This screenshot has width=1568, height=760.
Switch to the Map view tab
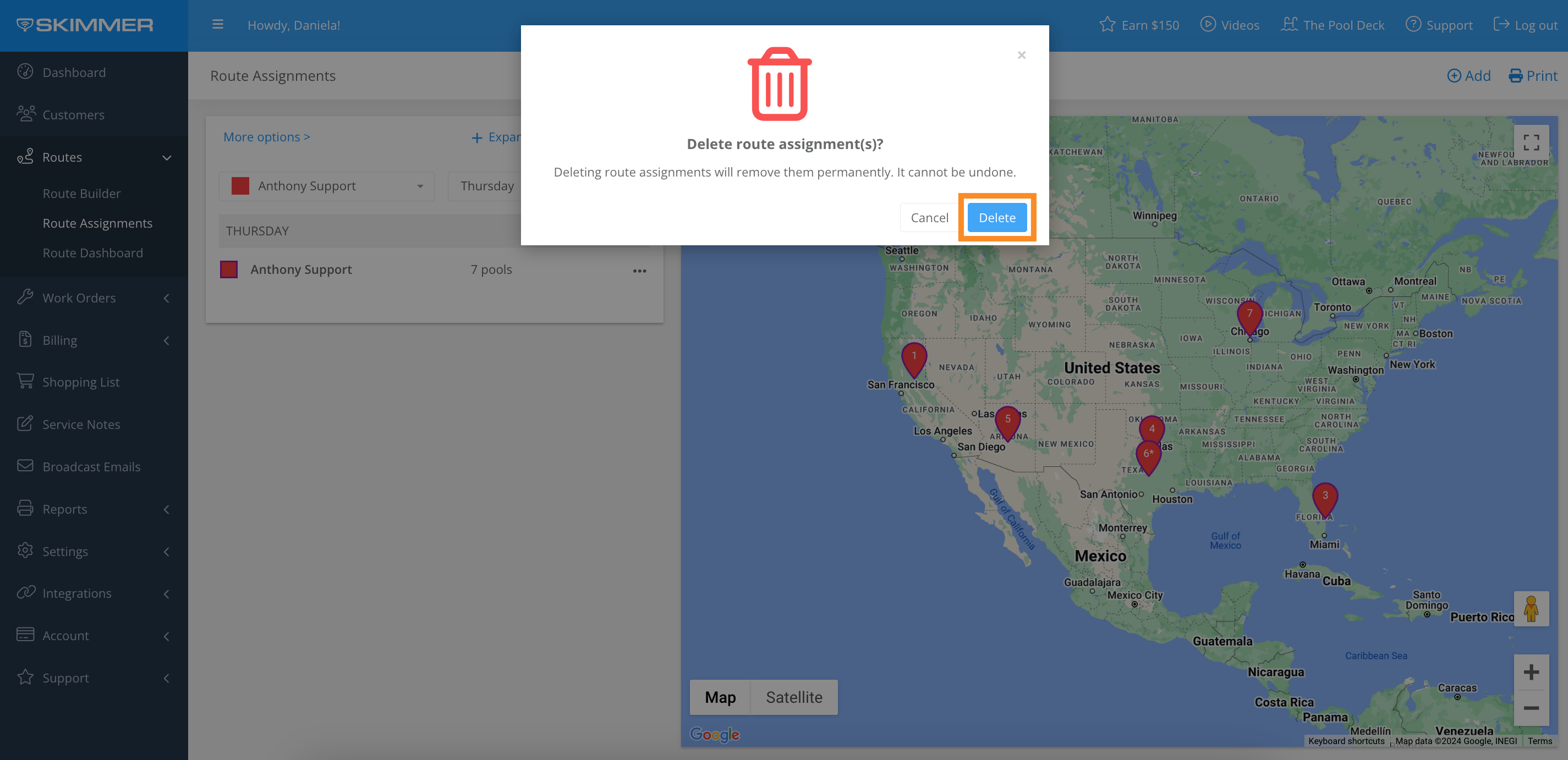pyautogui.click(x=720, y=697)
